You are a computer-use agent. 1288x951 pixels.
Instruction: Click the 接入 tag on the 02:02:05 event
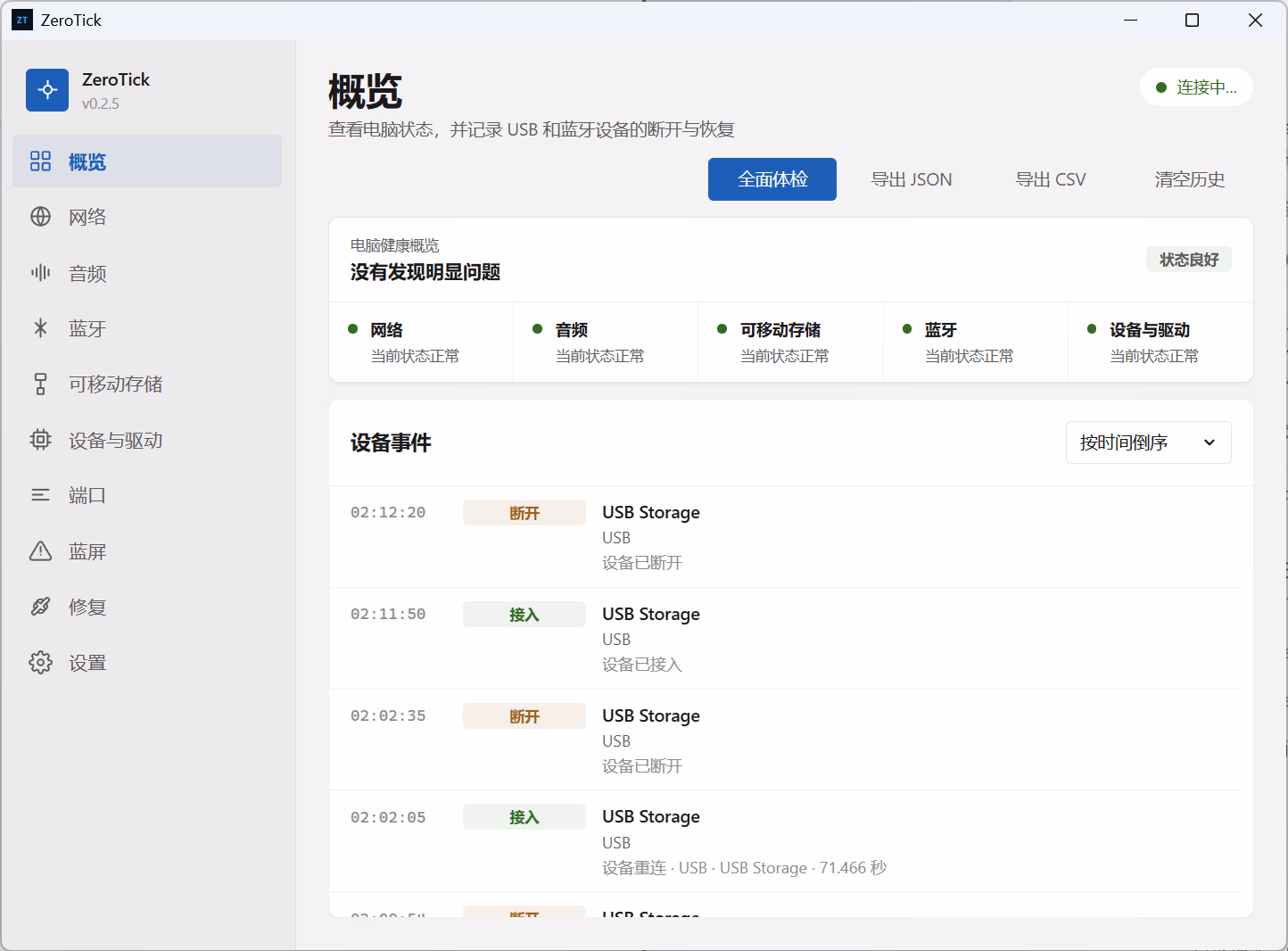coord(524,817)
